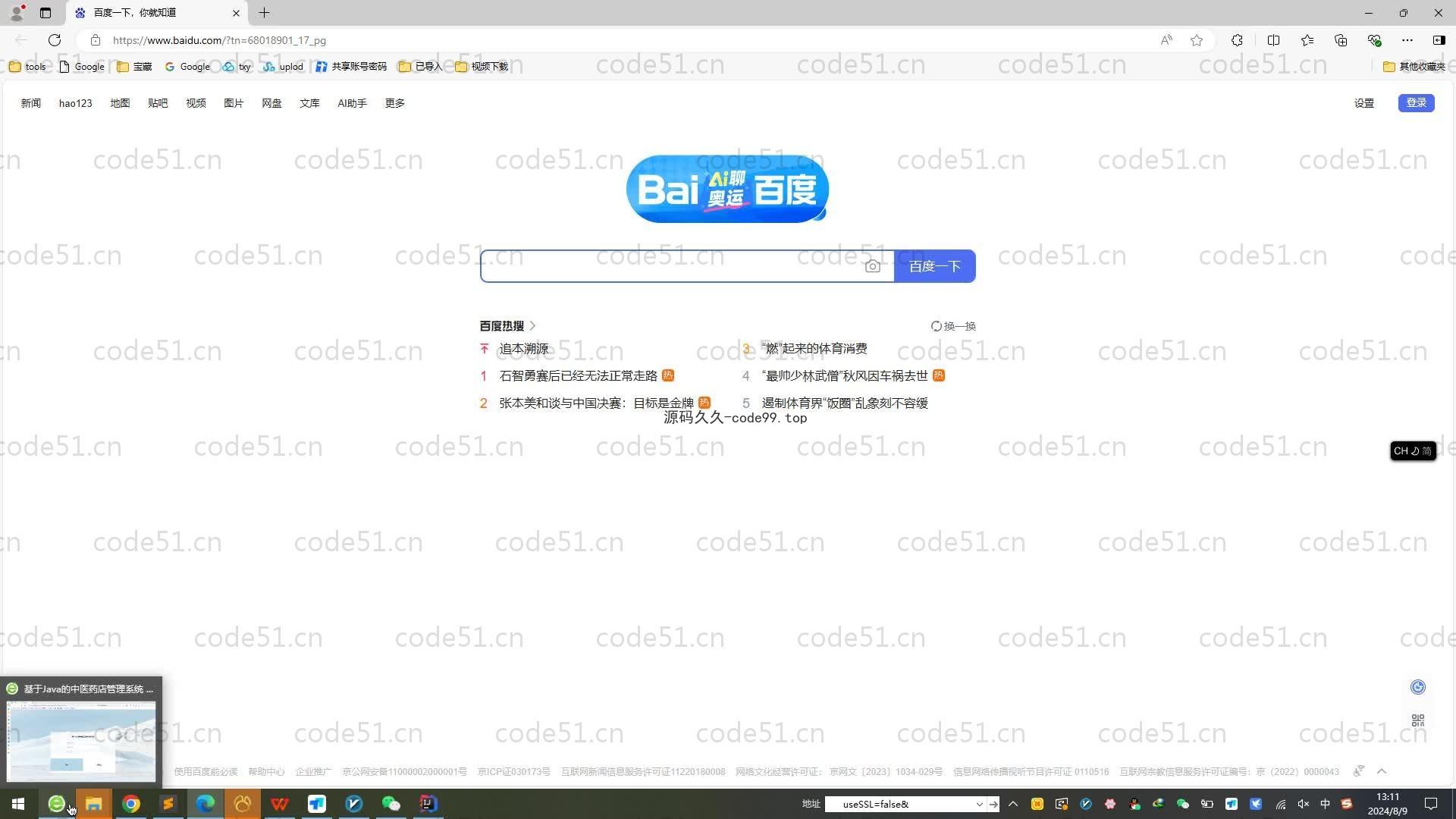Open hot search 石智勇赛后已经无法正常走路
The height and width of the screenshot is (819, 1456).
(x=578, y=376)
